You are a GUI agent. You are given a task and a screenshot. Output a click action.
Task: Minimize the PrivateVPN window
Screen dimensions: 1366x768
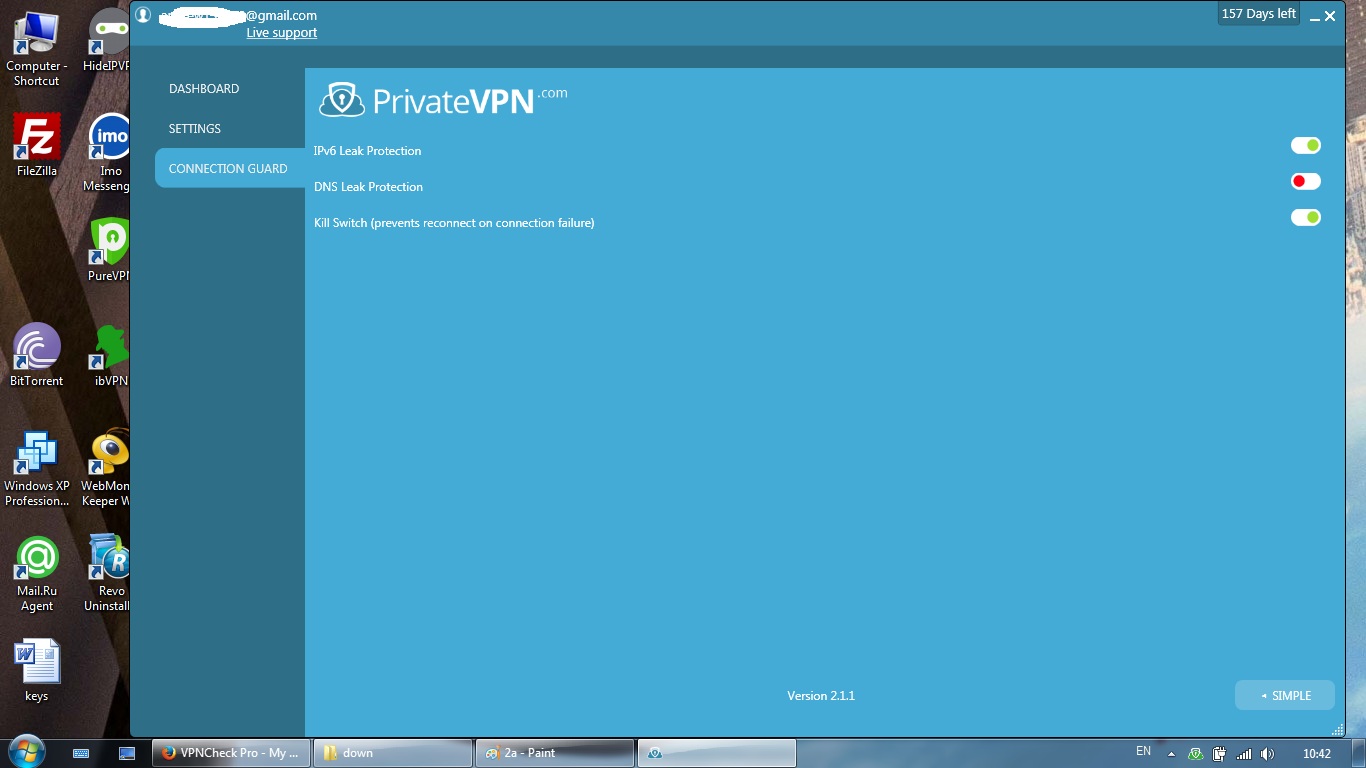click(x=1315, y=17)
